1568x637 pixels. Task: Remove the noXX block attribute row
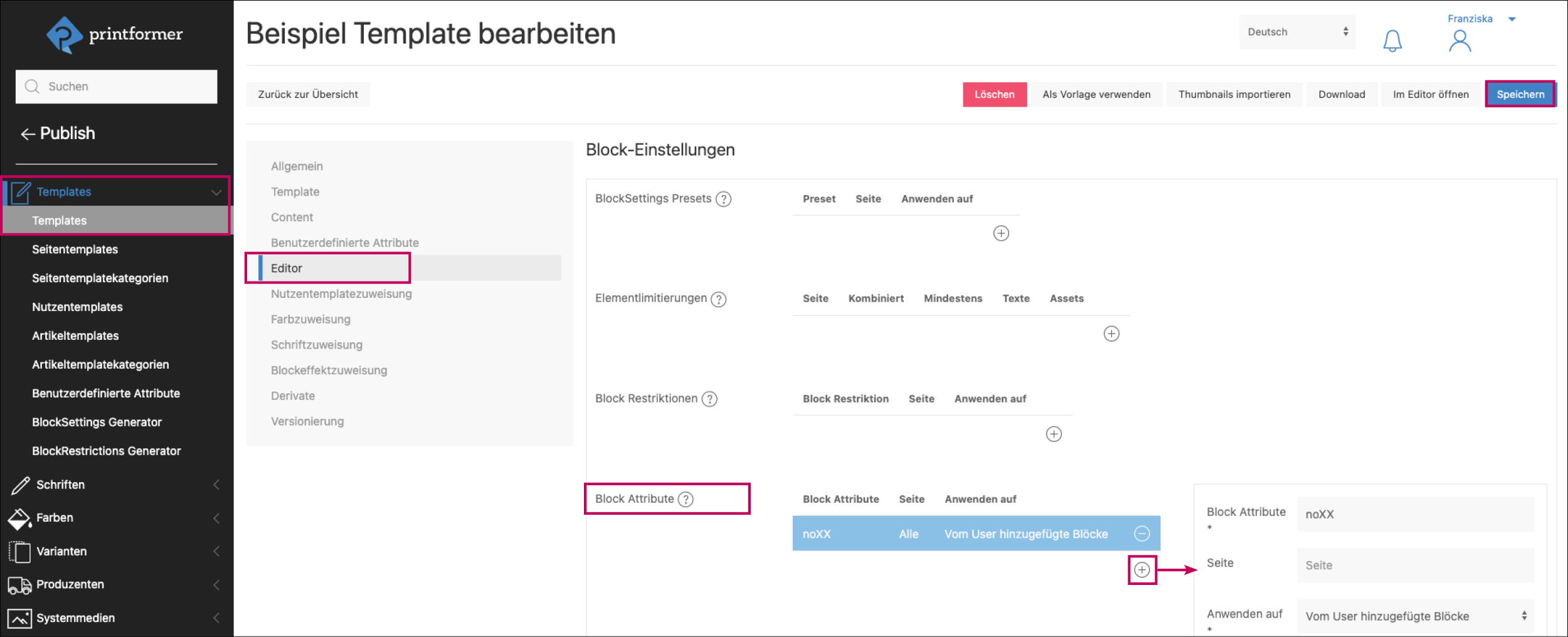coord(1142,534)
